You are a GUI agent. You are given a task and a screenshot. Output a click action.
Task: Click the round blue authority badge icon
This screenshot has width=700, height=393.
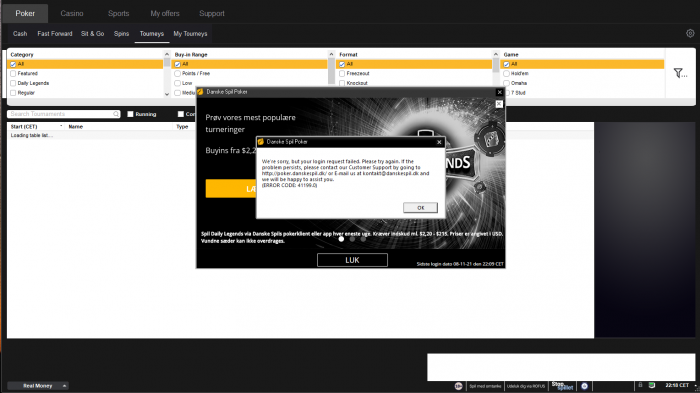click(x=584, y=386)
